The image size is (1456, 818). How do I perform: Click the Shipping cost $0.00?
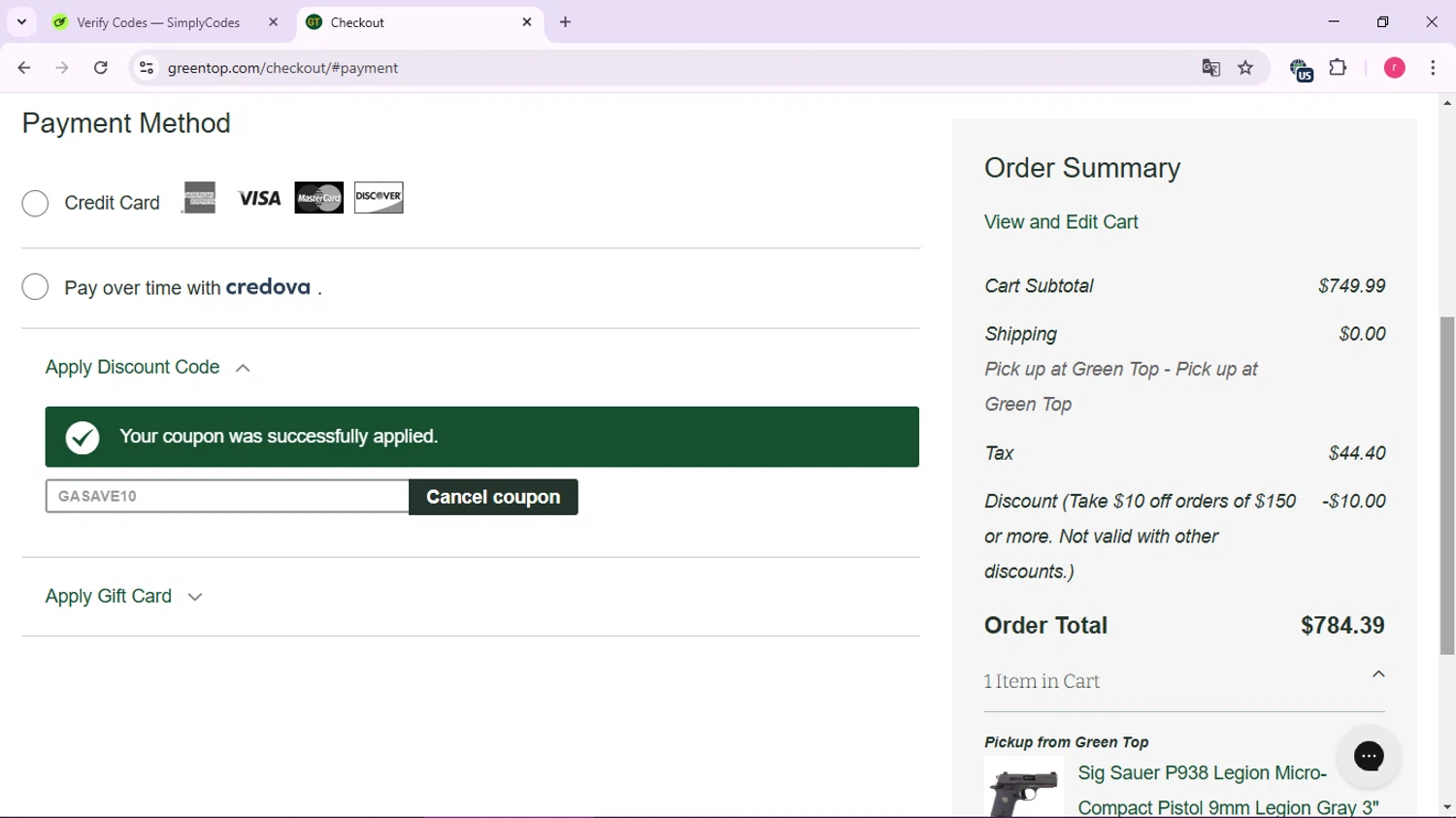tap(1362, 334)
